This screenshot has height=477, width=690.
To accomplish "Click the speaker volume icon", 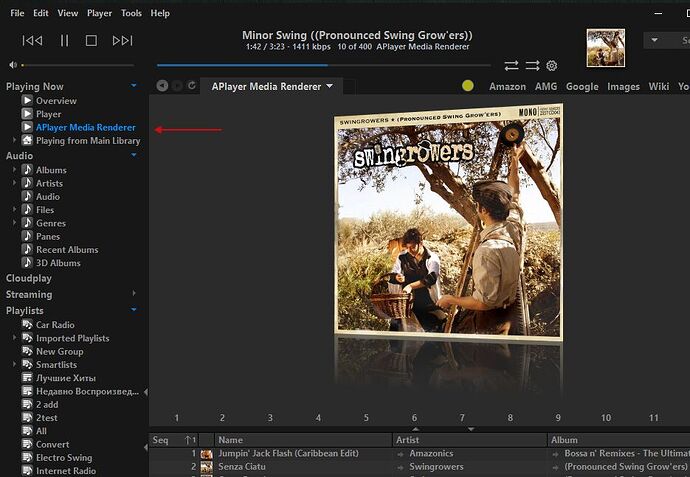I will 12,65.
